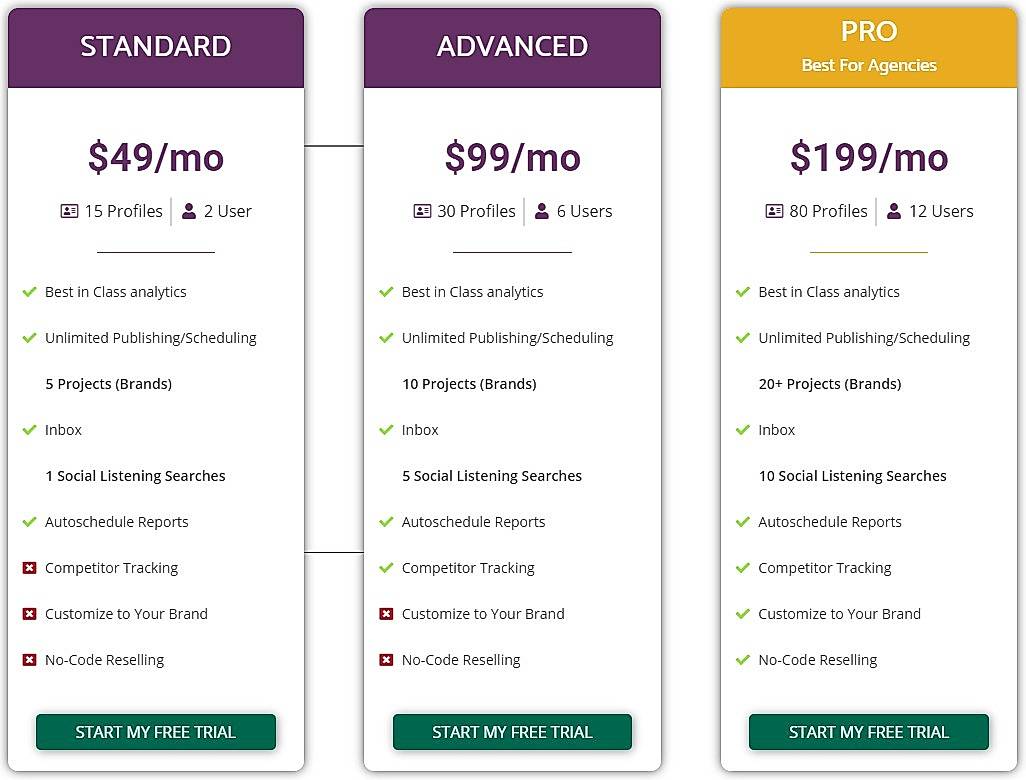
Task: Click the red X next to No-Code Reselling on Advanced
Action: [x=386, y=660]
